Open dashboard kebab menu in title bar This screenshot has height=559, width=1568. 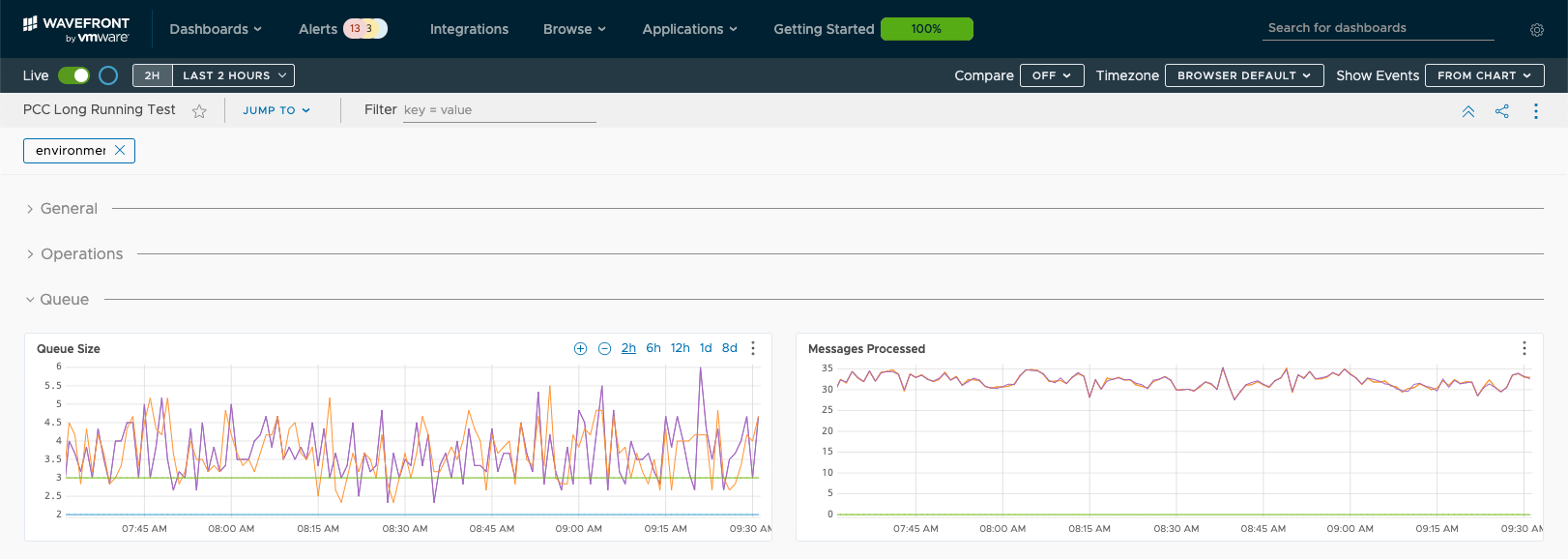pos(1535,111)
